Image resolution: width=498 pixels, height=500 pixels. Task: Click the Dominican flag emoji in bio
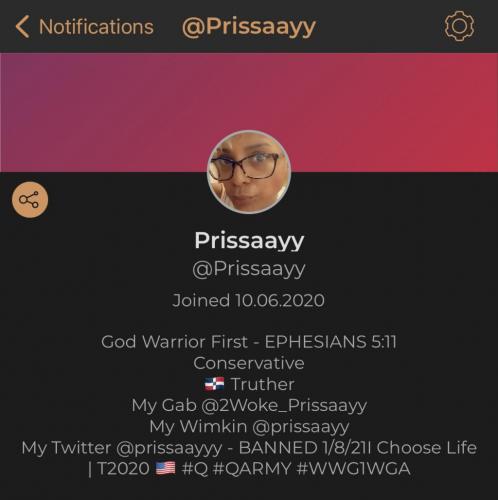coord(214,384)
